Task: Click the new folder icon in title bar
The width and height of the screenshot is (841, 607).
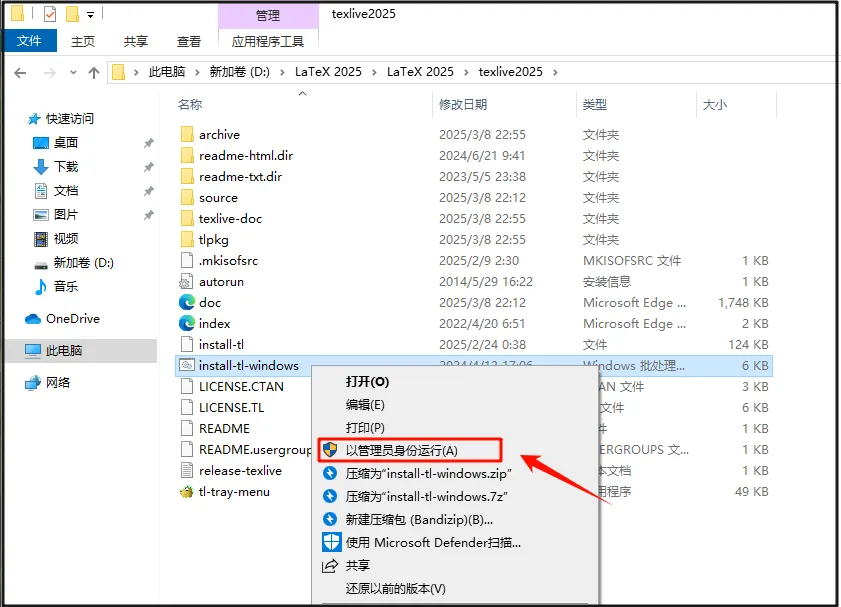Action: click(x=72, y=14)
